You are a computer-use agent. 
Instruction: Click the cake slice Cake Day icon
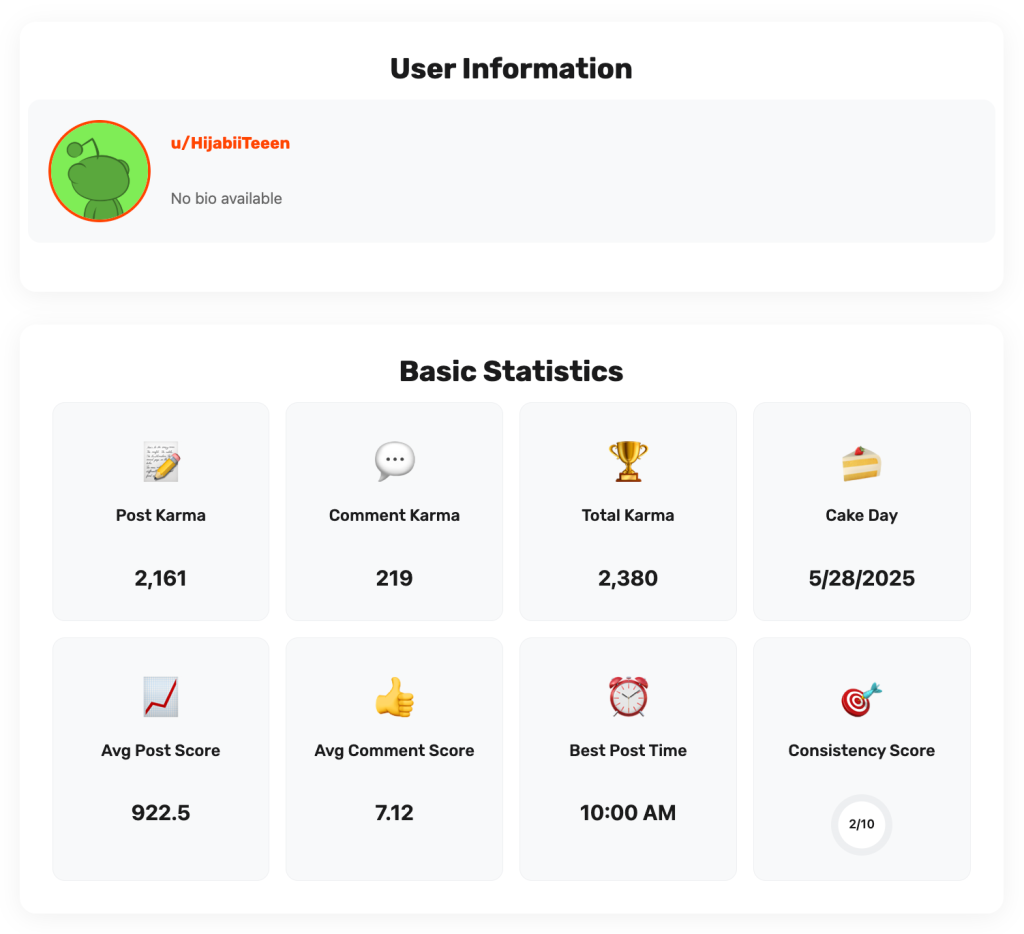[x=861, y=463]
